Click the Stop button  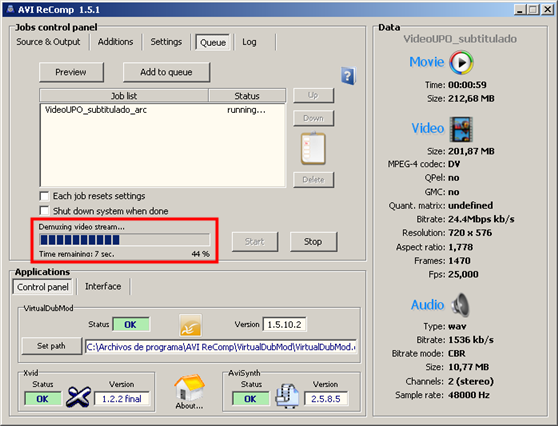click(x=313, y=242)
